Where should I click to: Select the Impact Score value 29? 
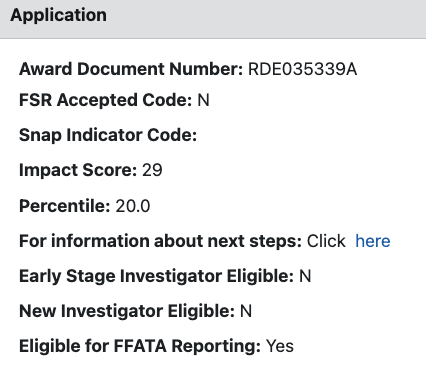pos(152,170)
